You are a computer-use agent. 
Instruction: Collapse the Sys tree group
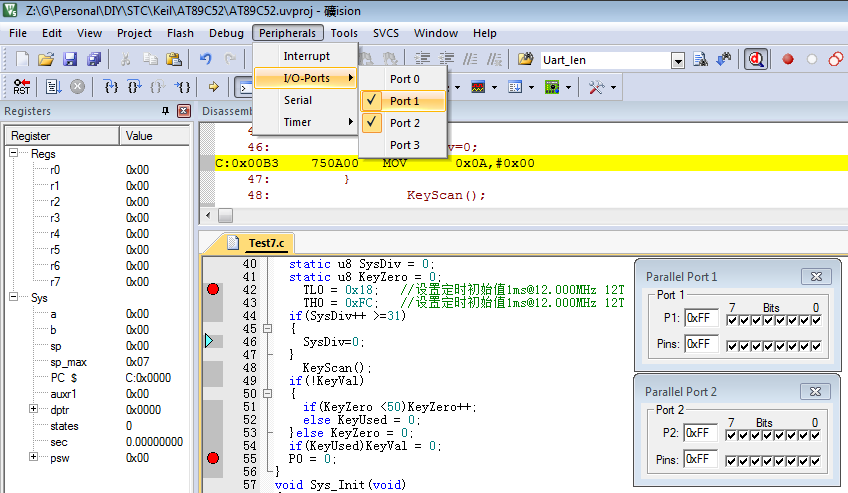pyautogui.click(x=14, y=297)
